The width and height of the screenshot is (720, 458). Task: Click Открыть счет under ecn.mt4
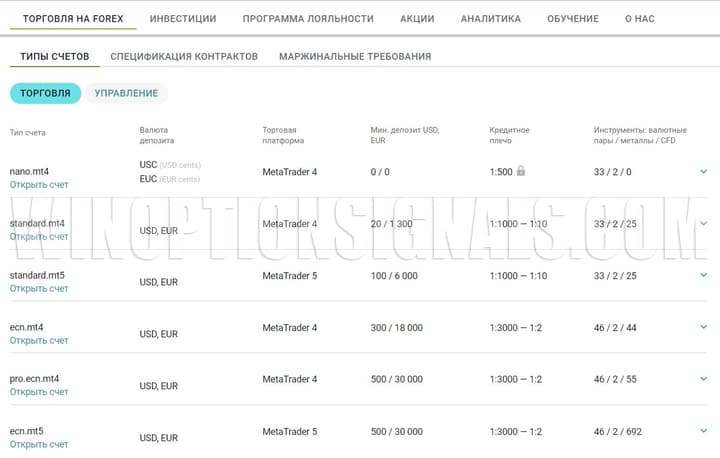click(x=39, y=341)
